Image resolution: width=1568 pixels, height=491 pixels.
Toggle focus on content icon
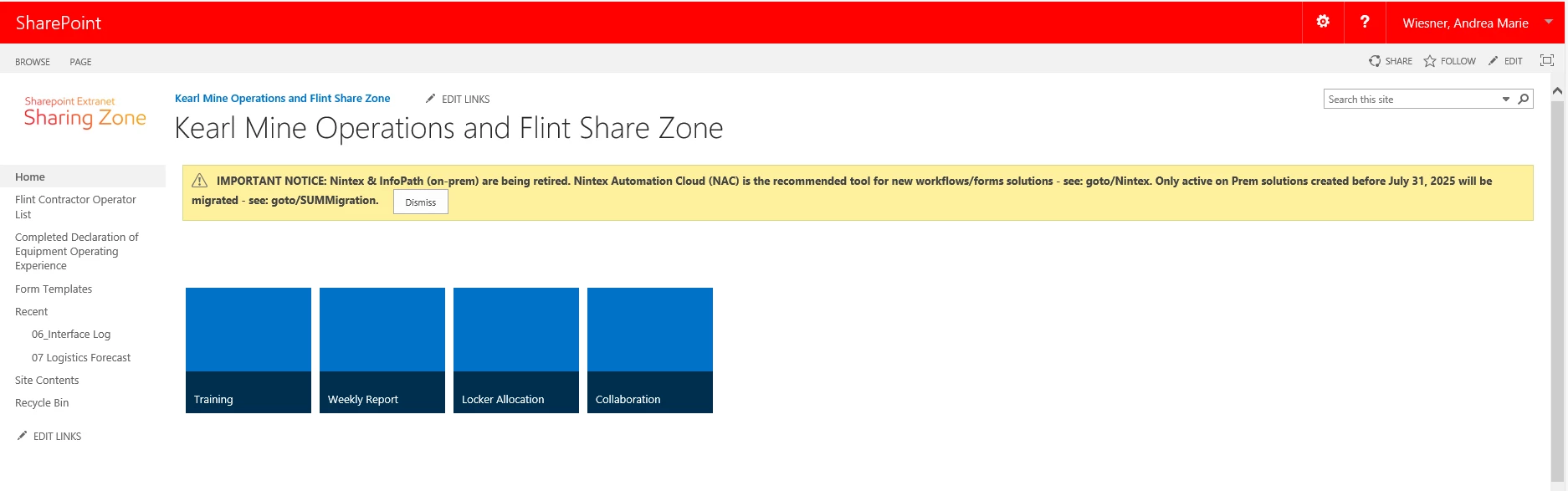pyautogui.click(x=1547, y=60)
